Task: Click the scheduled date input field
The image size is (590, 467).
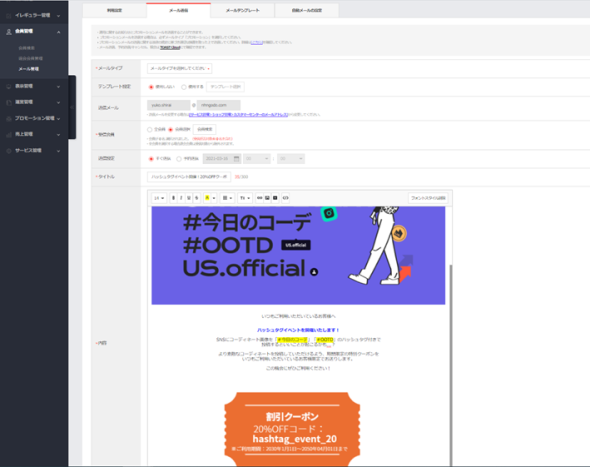Action: pos(222,158)
